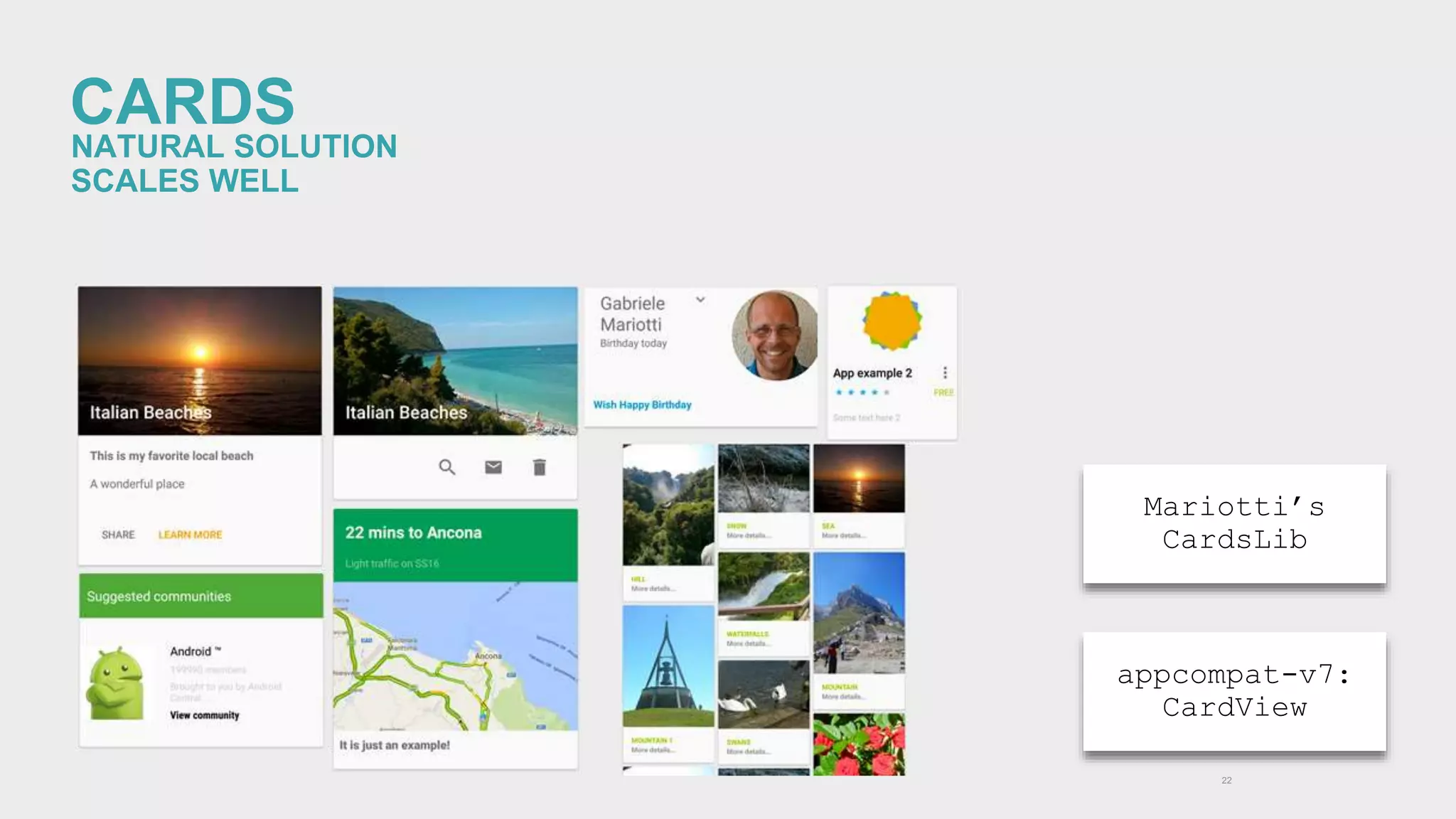Viewport: 1456px width, 819px height.
Task: Click the search magnifier icon
Action: pos(446,467)
